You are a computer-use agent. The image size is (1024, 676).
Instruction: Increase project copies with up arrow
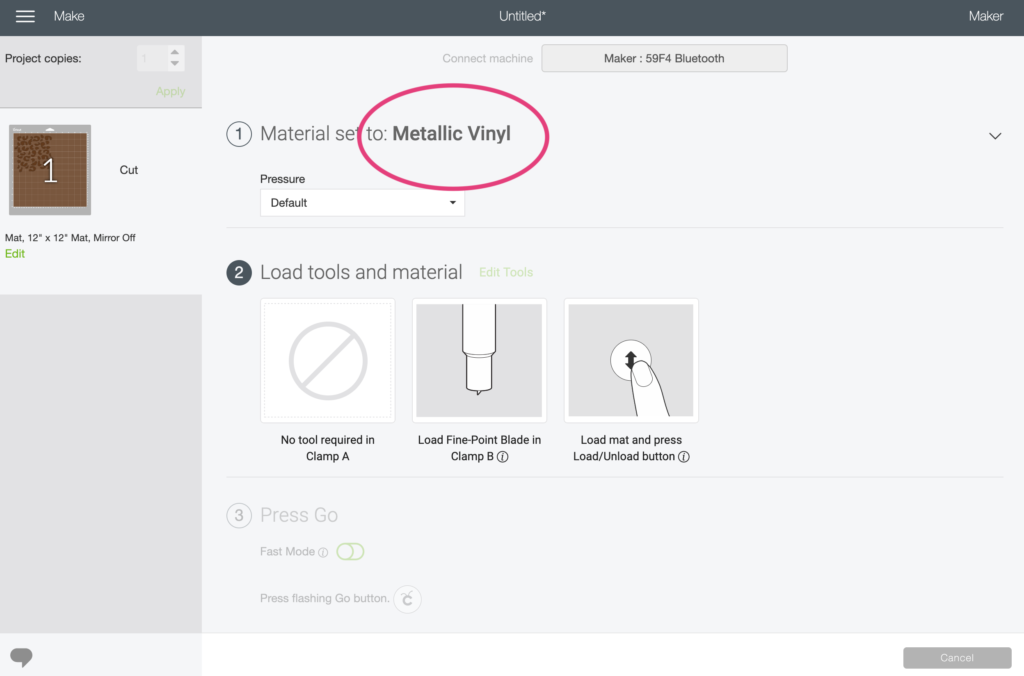(174, 52)
